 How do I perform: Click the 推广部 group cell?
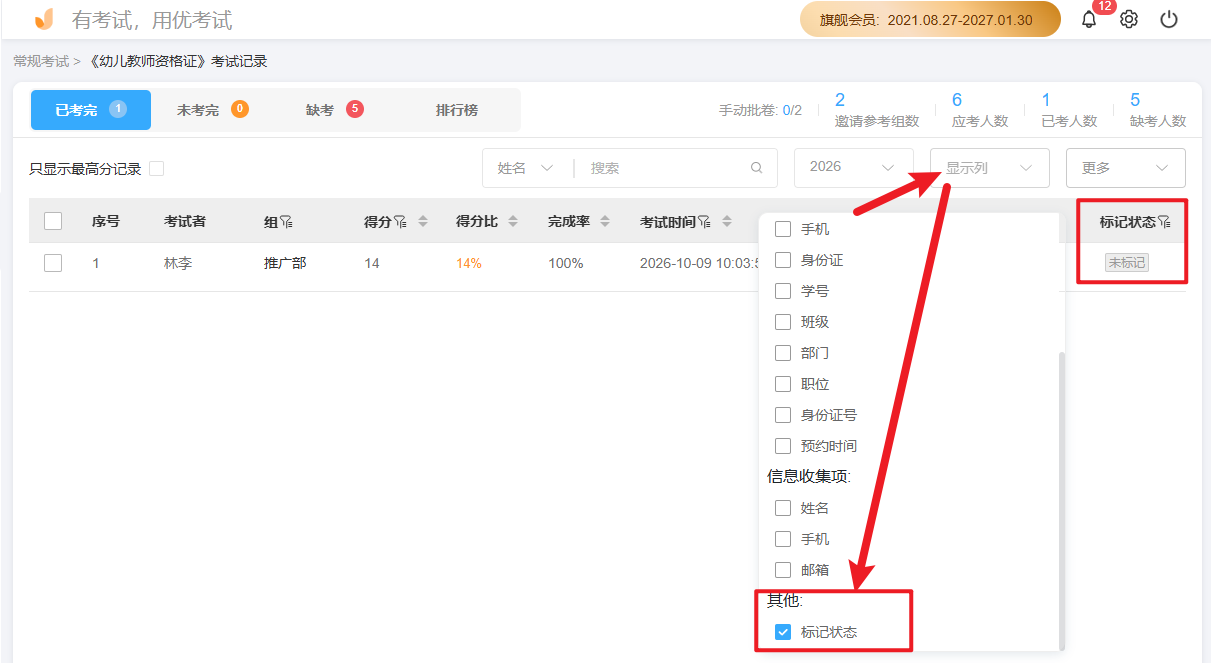point(285,263)
